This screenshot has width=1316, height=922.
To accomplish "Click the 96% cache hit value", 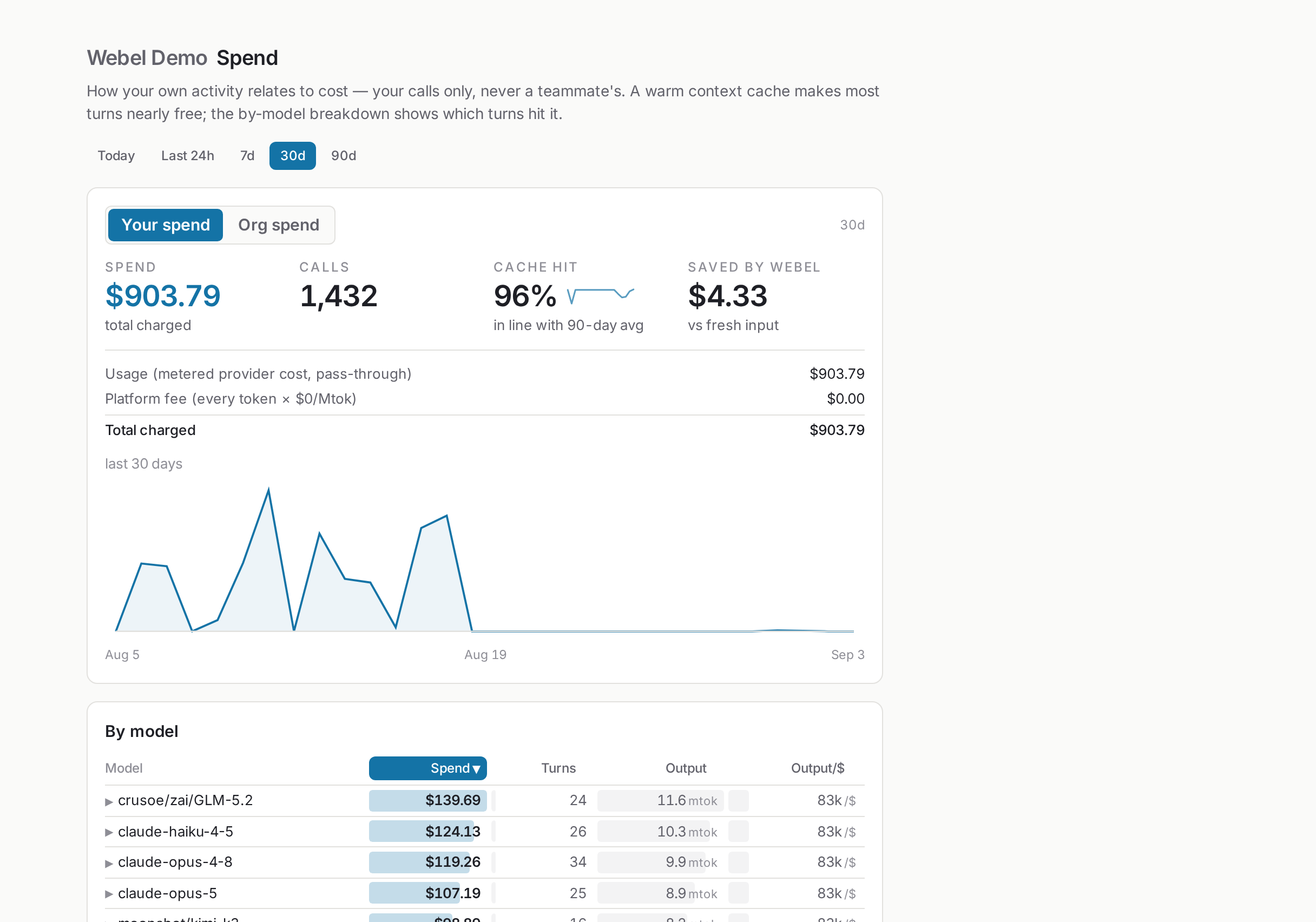I will pos(525,297).
